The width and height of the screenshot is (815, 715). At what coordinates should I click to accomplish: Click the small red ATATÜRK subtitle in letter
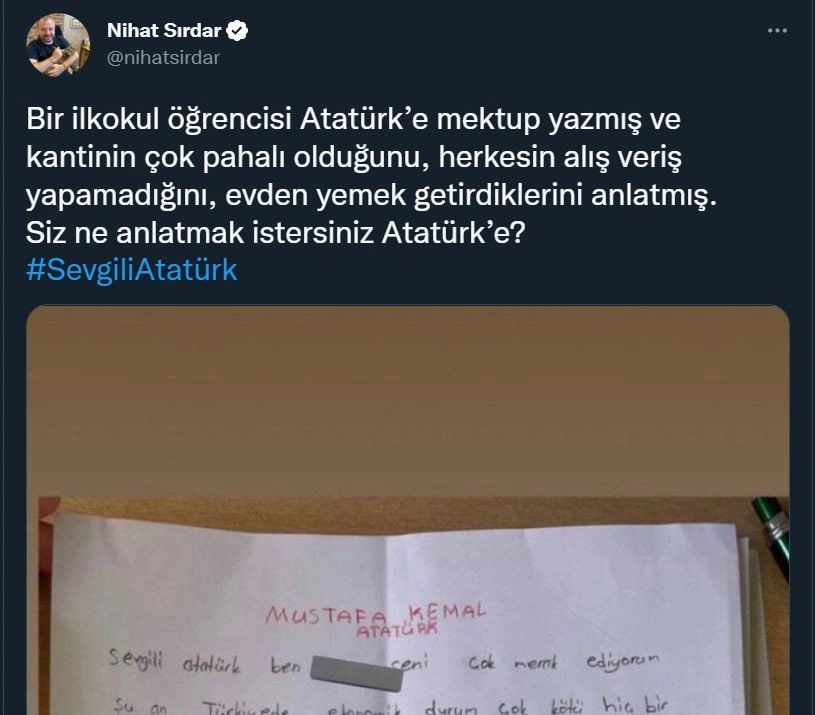[397, 630]
